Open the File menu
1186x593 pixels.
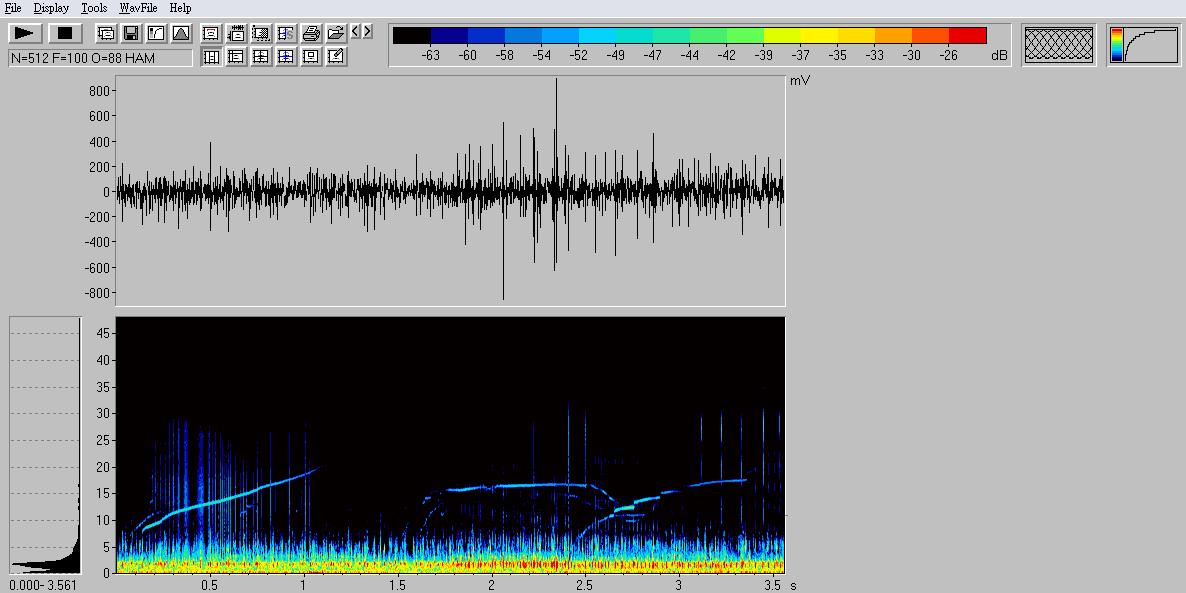(x=13, y=8)
